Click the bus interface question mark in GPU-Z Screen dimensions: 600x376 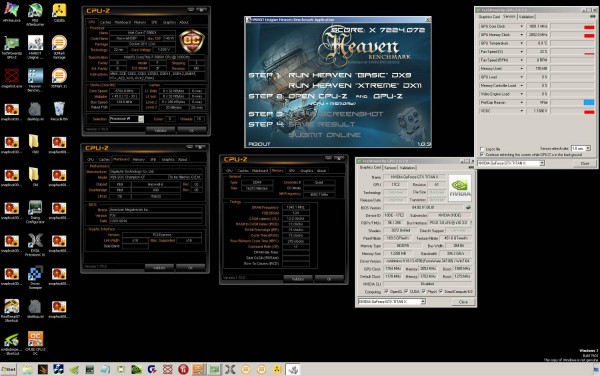pyautogui.click(x=470, y=223)
